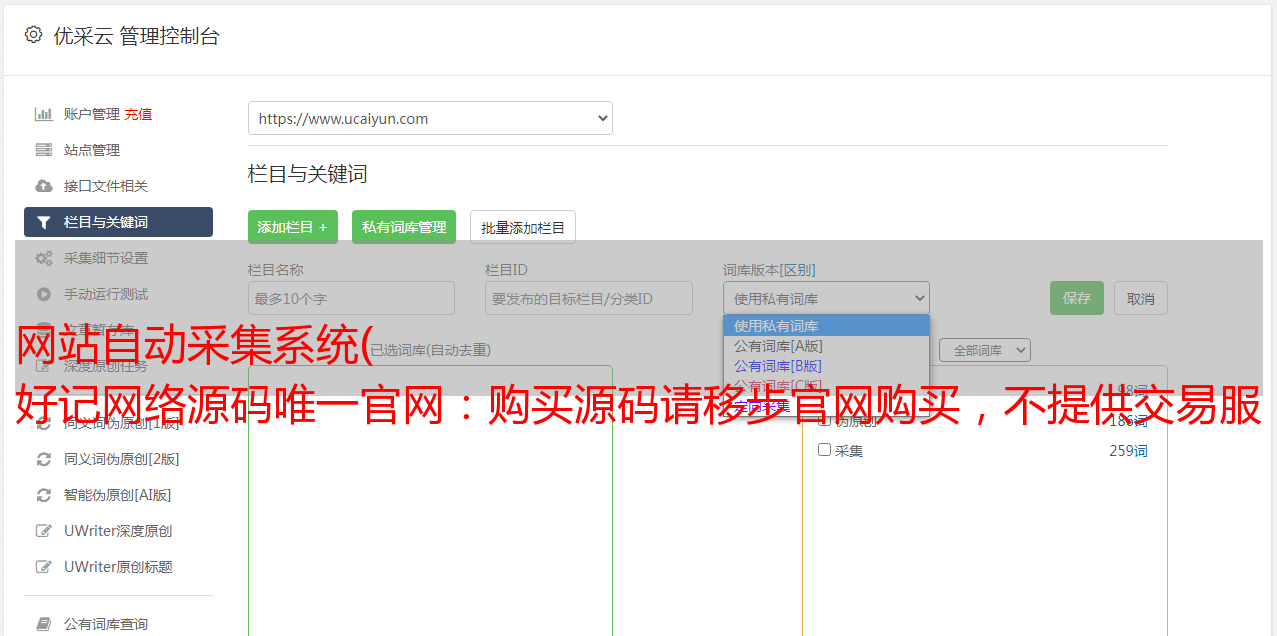Pick the 公有词库[B版] option

[826, 366]
